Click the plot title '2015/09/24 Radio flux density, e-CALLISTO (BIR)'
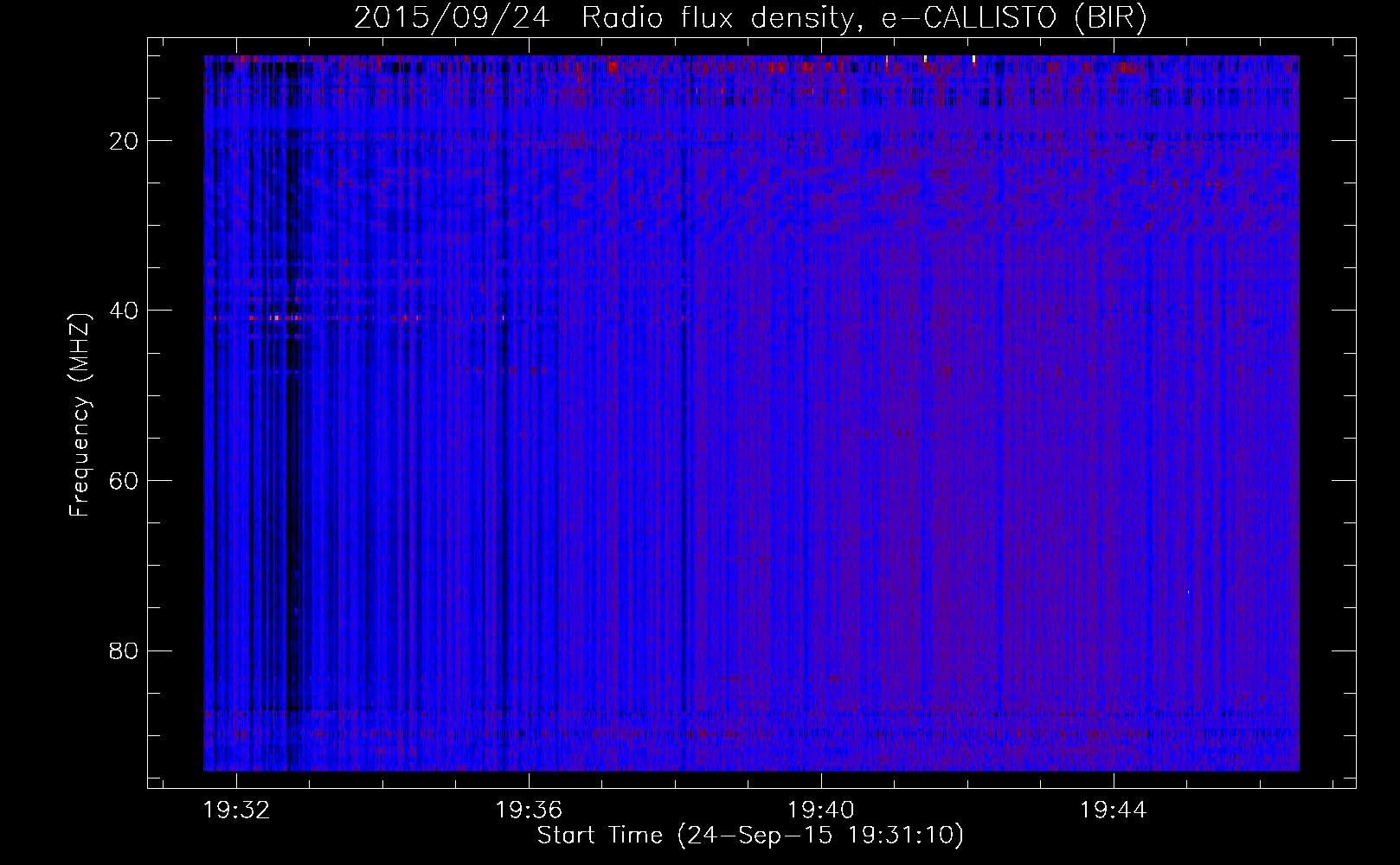1400x865 pixels. click(x=750, y=17)
